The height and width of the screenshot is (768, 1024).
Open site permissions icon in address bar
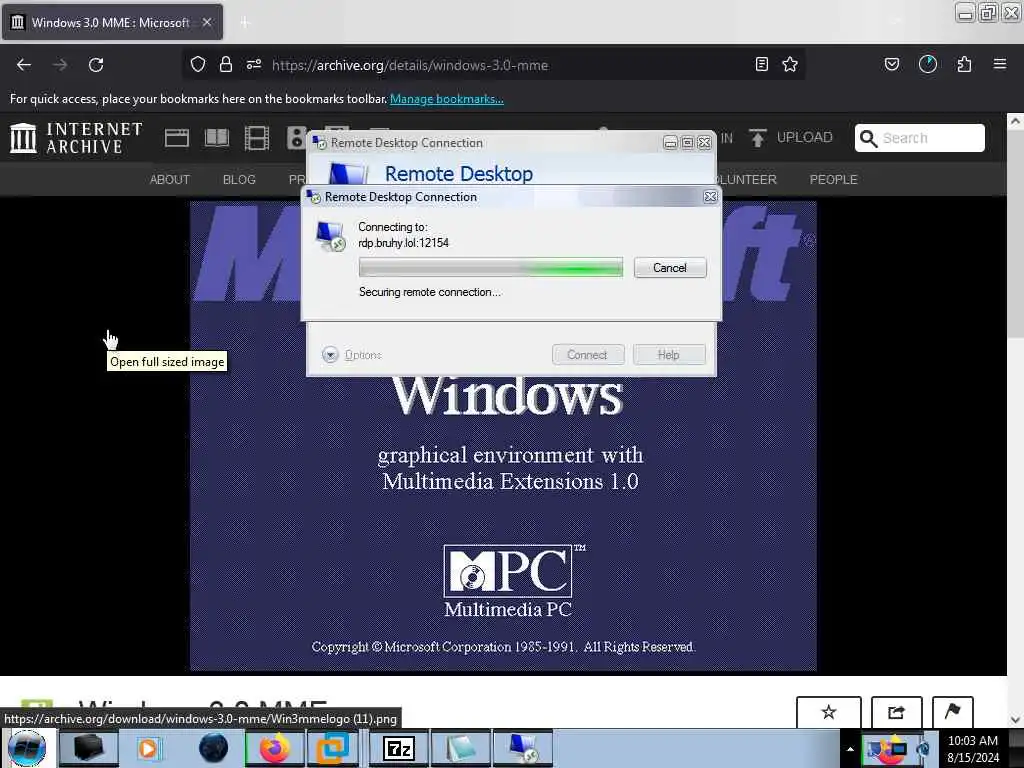tap(254, 65)
